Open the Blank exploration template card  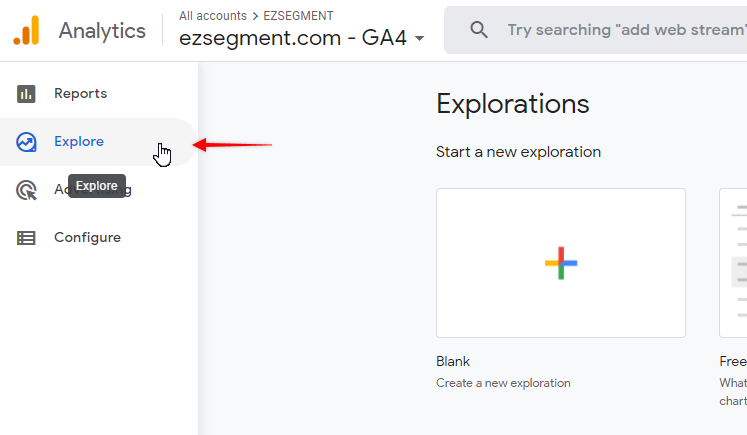coord(561,263)
